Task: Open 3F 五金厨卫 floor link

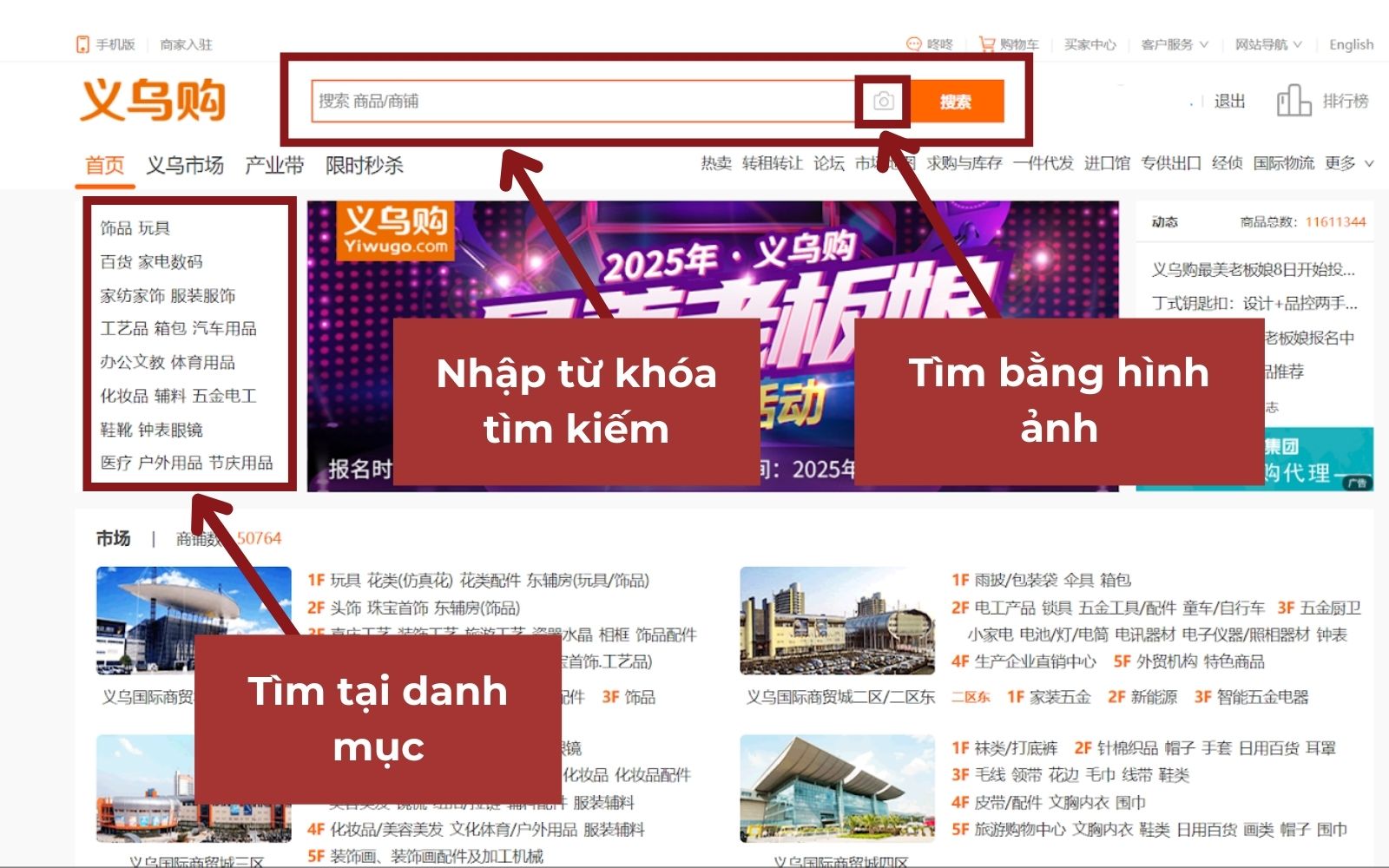Action: 1320,608
